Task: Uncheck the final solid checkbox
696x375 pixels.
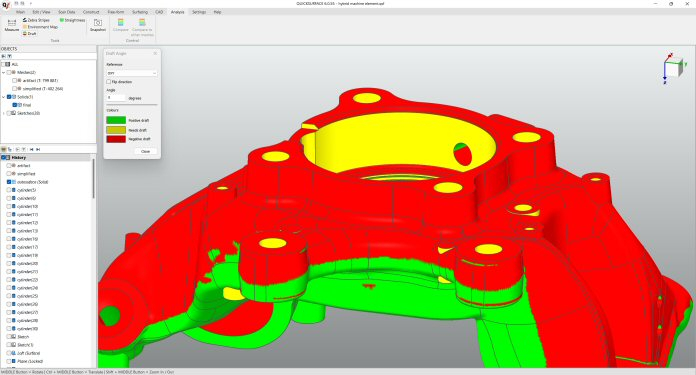Action: [15, 105]
